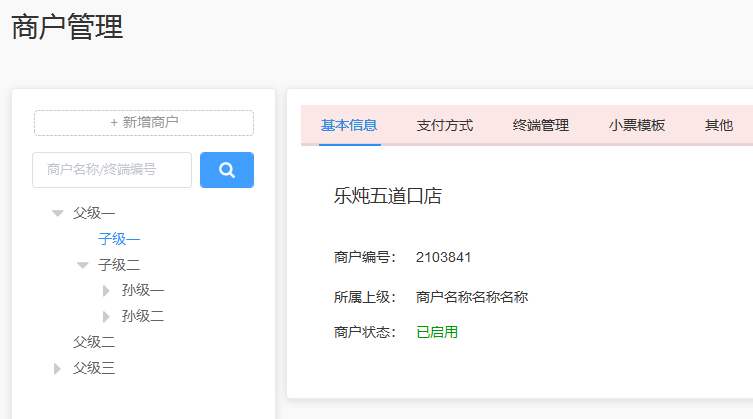Select the 孙级二 tree label
This screenshot has height=419, width=753.
(143, 317)
